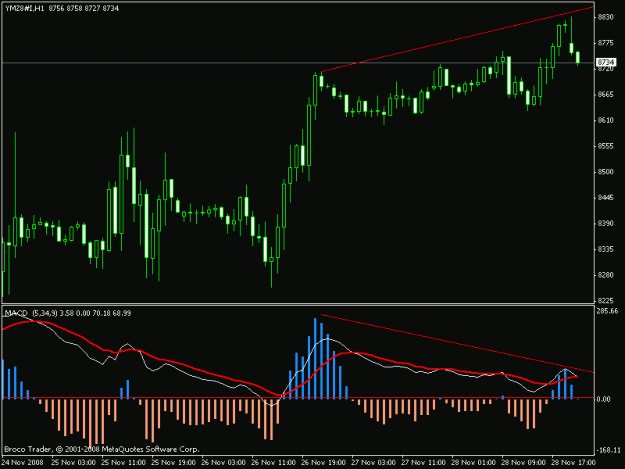Click the 27 Nov 03:00 time label

(x=373, y=463)
